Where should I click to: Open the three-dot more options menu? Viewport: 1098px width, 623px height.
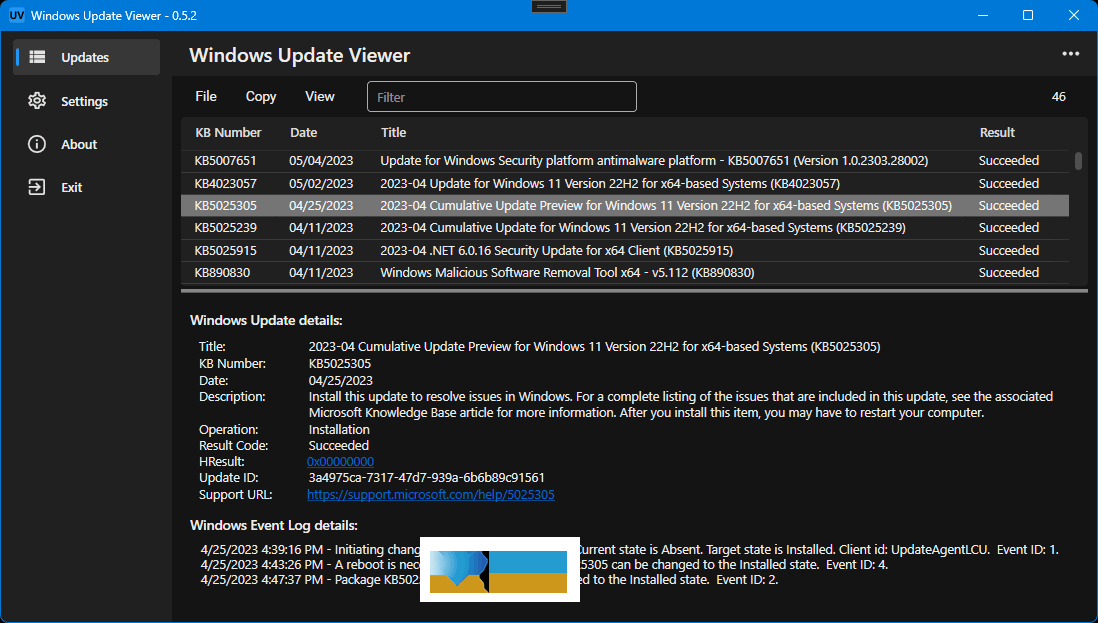(x=1071, y=55)
